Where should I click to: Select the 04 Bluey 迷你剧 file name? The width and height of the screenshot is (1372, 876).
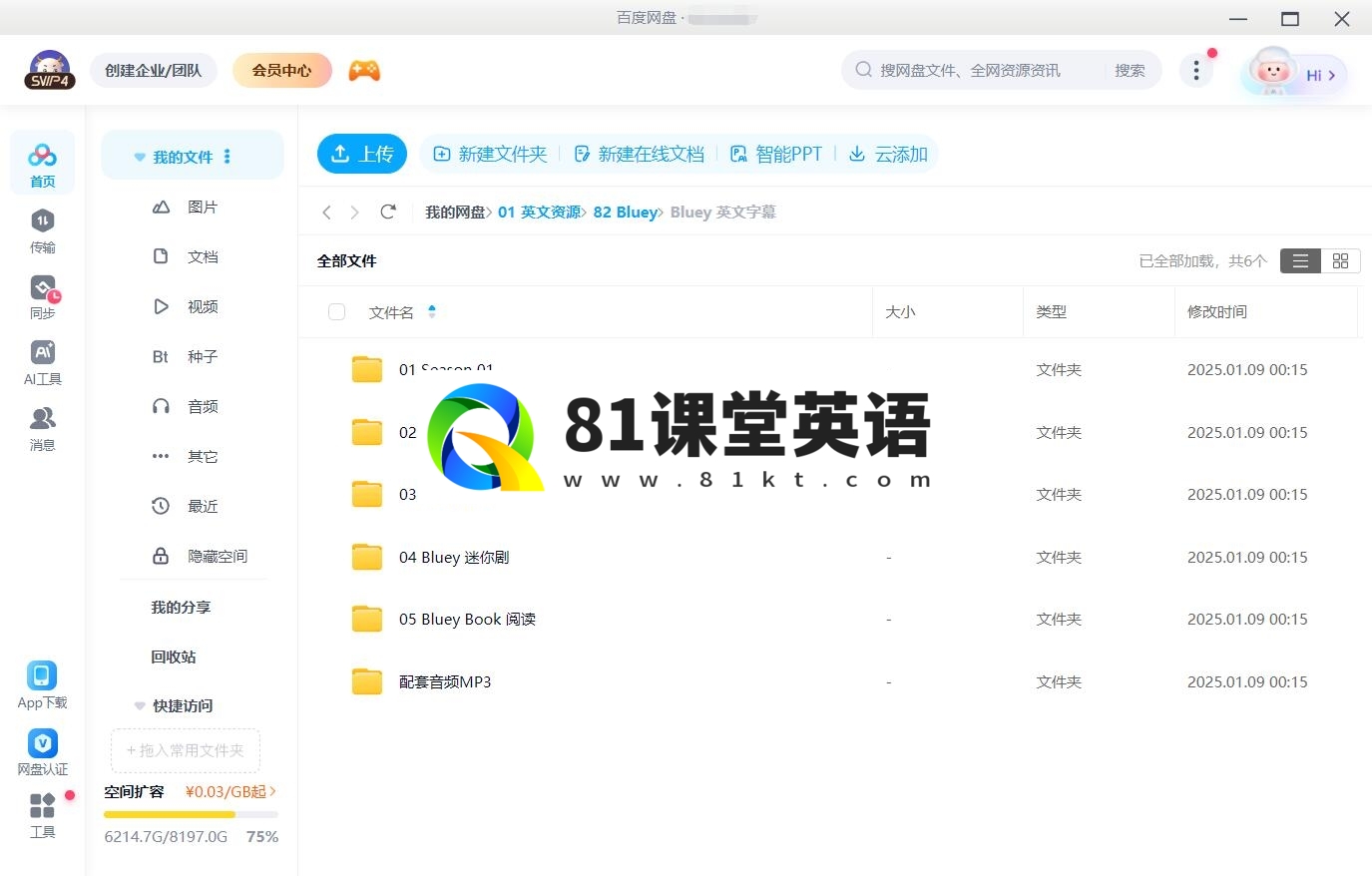point(454,557)
